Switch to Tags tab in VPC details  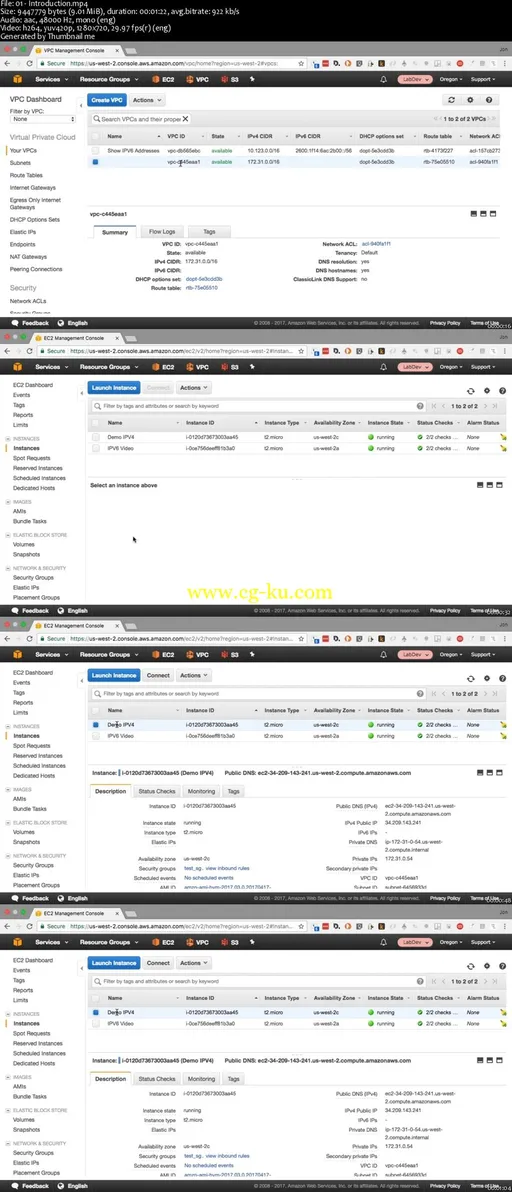pos(209,231)
